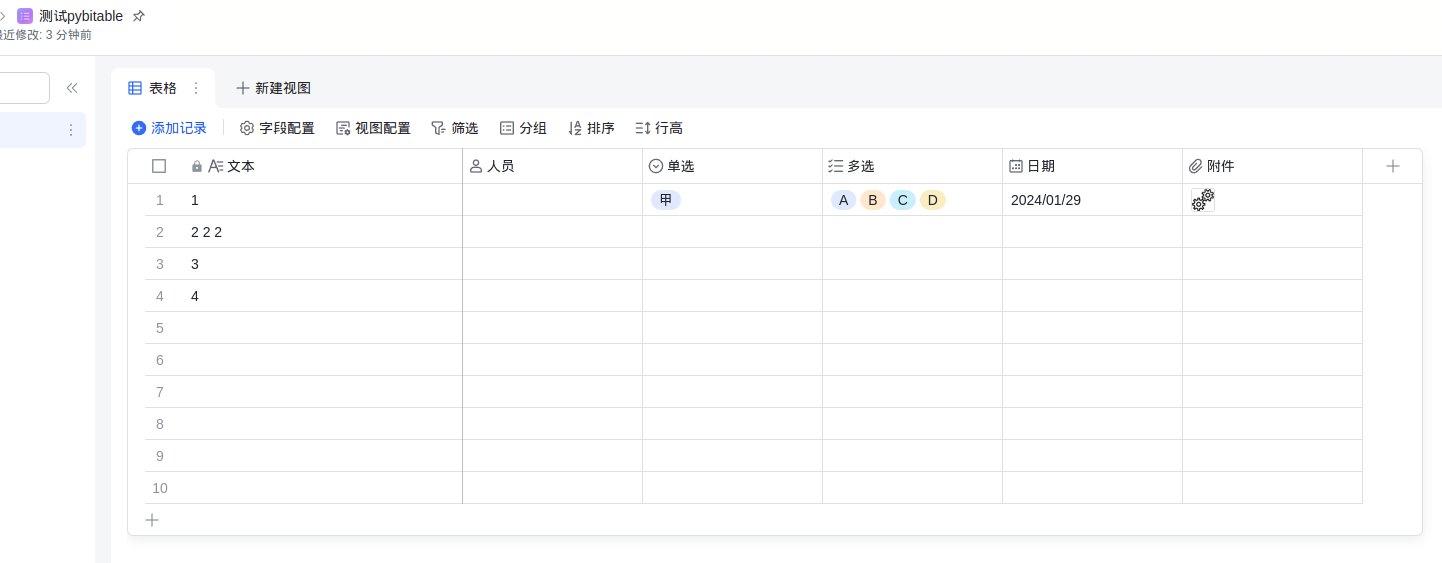Open the 分组 grouping tool
This screenshot has width=1442, height=563.
tap(523, 128)
